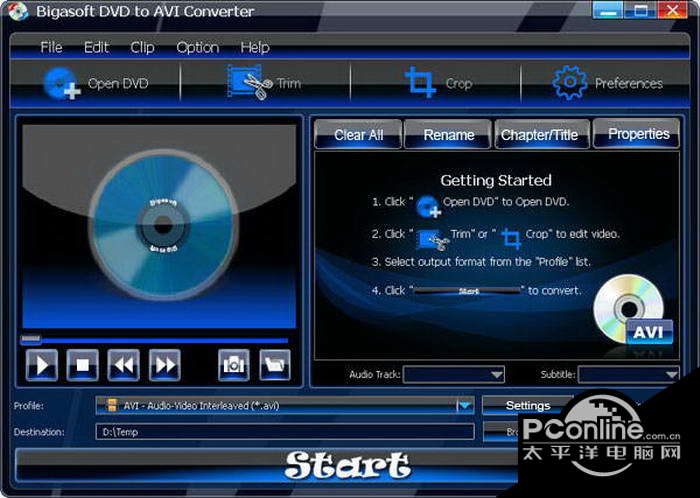Viewport: 700px width, 498px height.
Task: Click the preview seek slider handle
Action: [31, 340]
